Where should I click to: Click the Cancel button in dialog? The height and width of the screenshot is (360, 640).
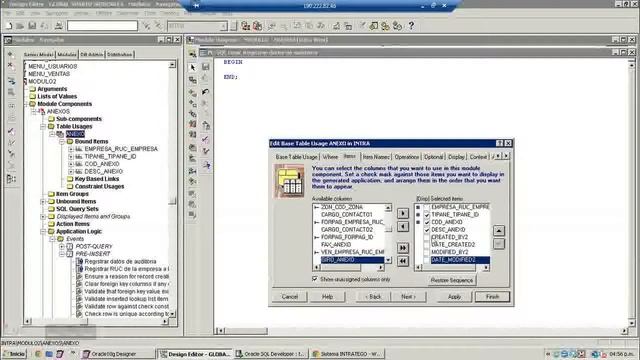point(290,297)
